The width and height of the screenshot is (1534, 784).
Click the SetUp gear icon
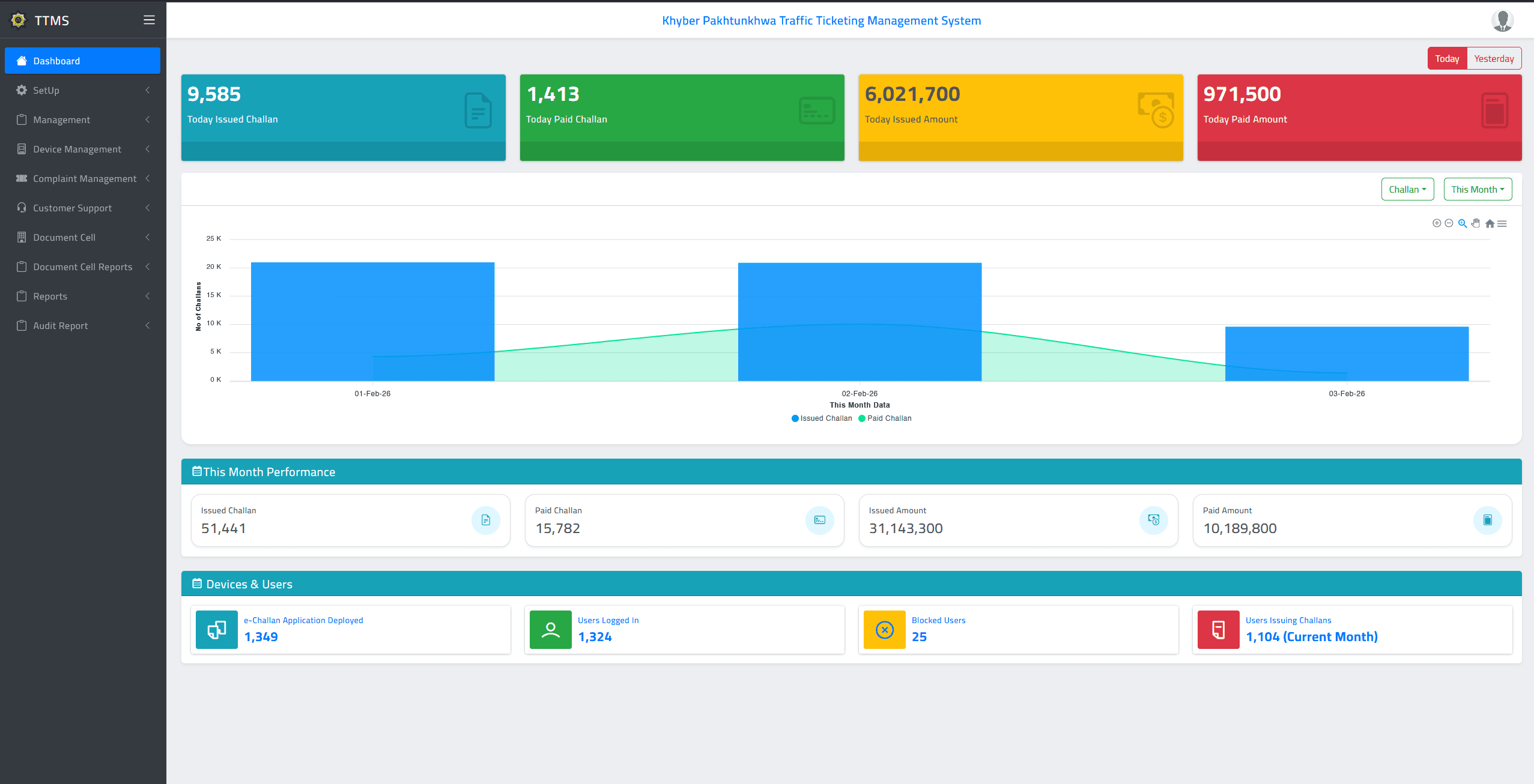(x=22, y=90)
